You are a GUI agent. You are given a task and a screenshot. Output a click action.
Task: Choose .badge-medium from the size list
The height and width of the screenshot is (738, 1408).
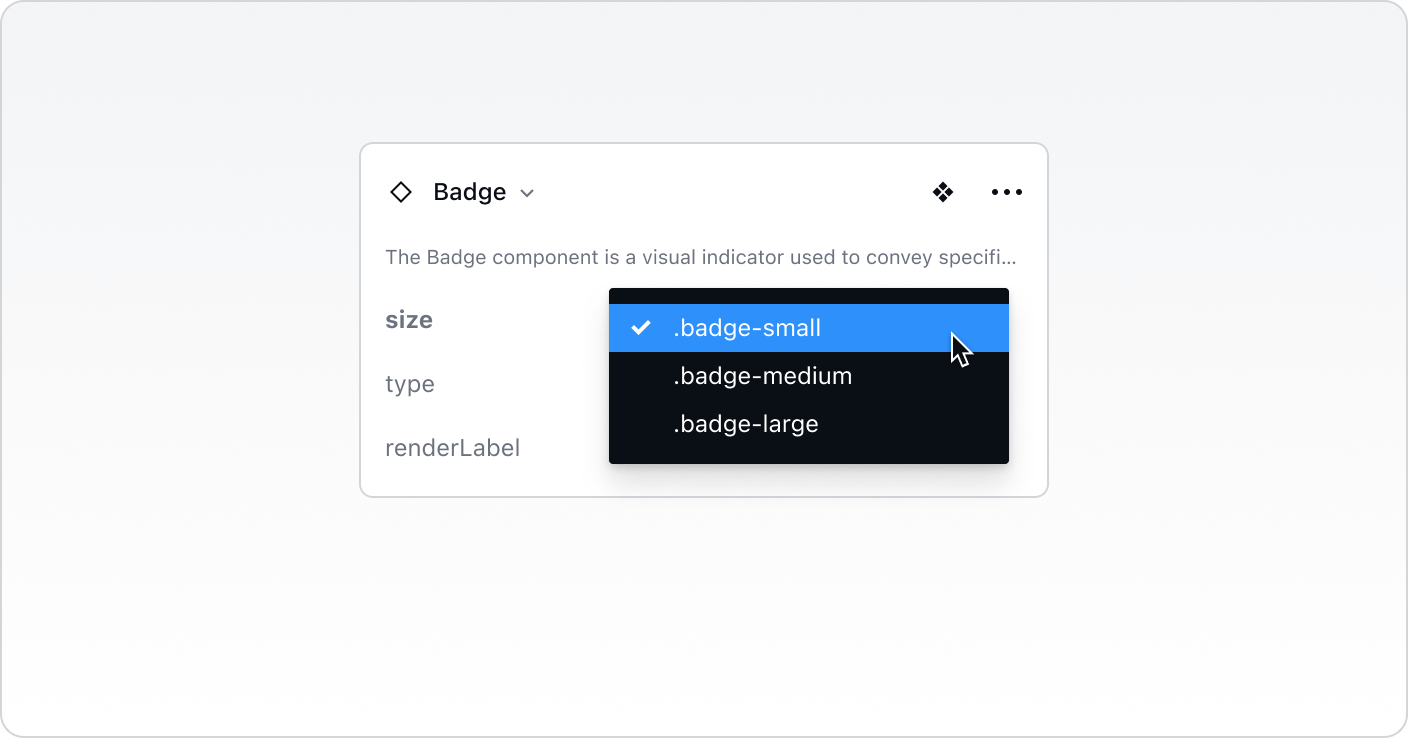[762, 376]
